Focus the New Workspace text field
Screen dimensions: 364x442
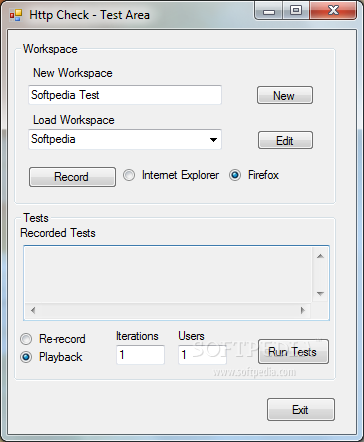(125, 95)
